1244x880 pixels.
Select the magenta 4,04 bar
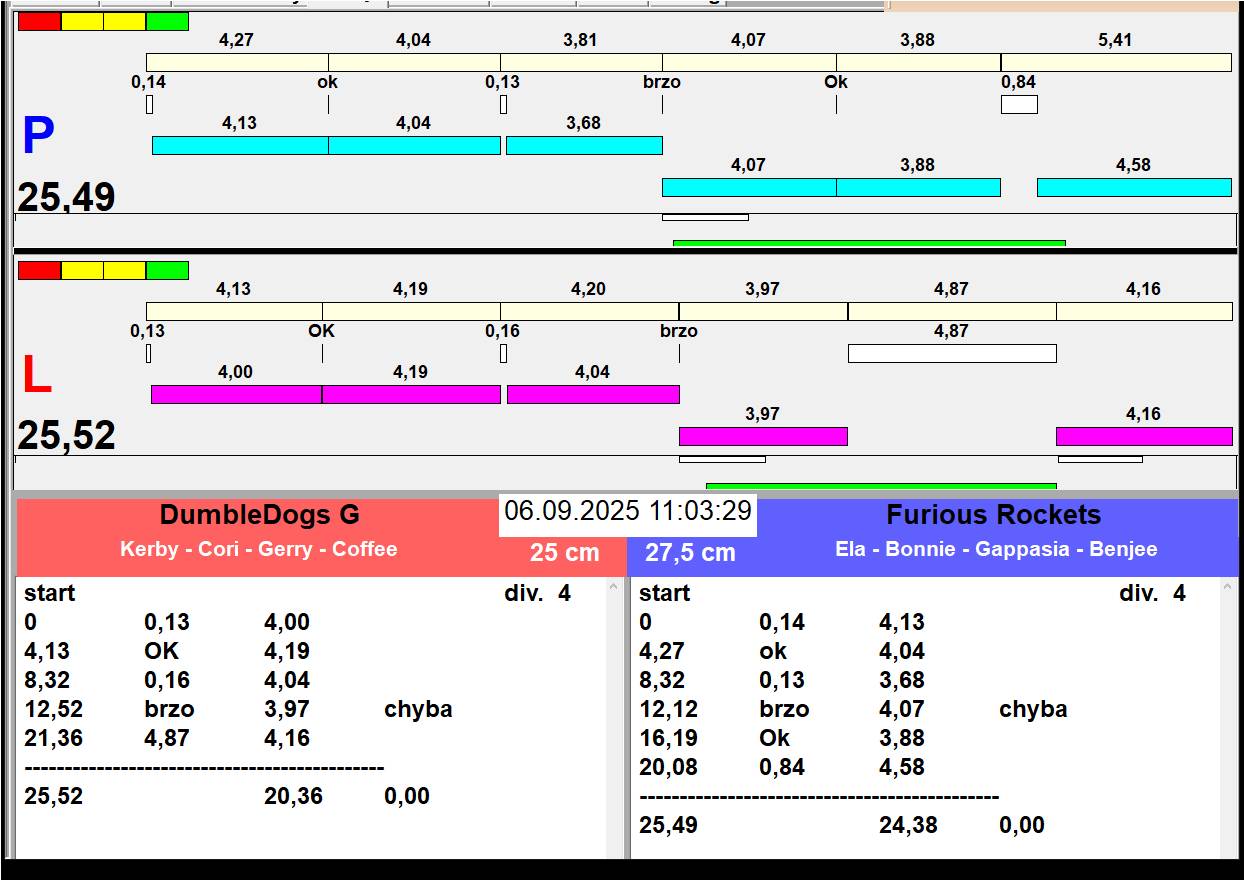593,394
